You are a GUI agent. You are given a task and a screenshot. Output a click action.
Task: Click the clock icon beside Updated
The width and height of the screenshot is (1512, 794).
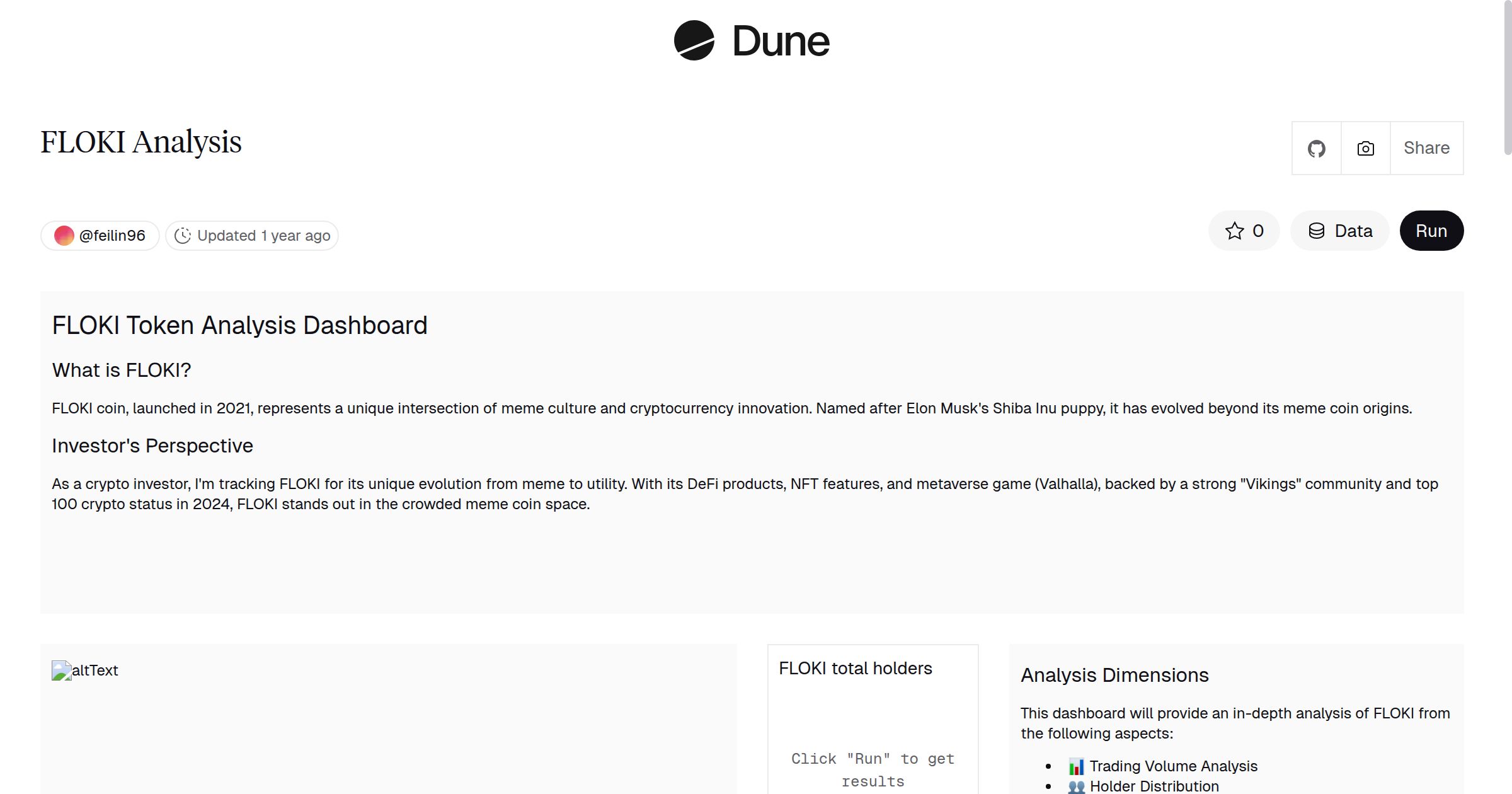(183, 236)
